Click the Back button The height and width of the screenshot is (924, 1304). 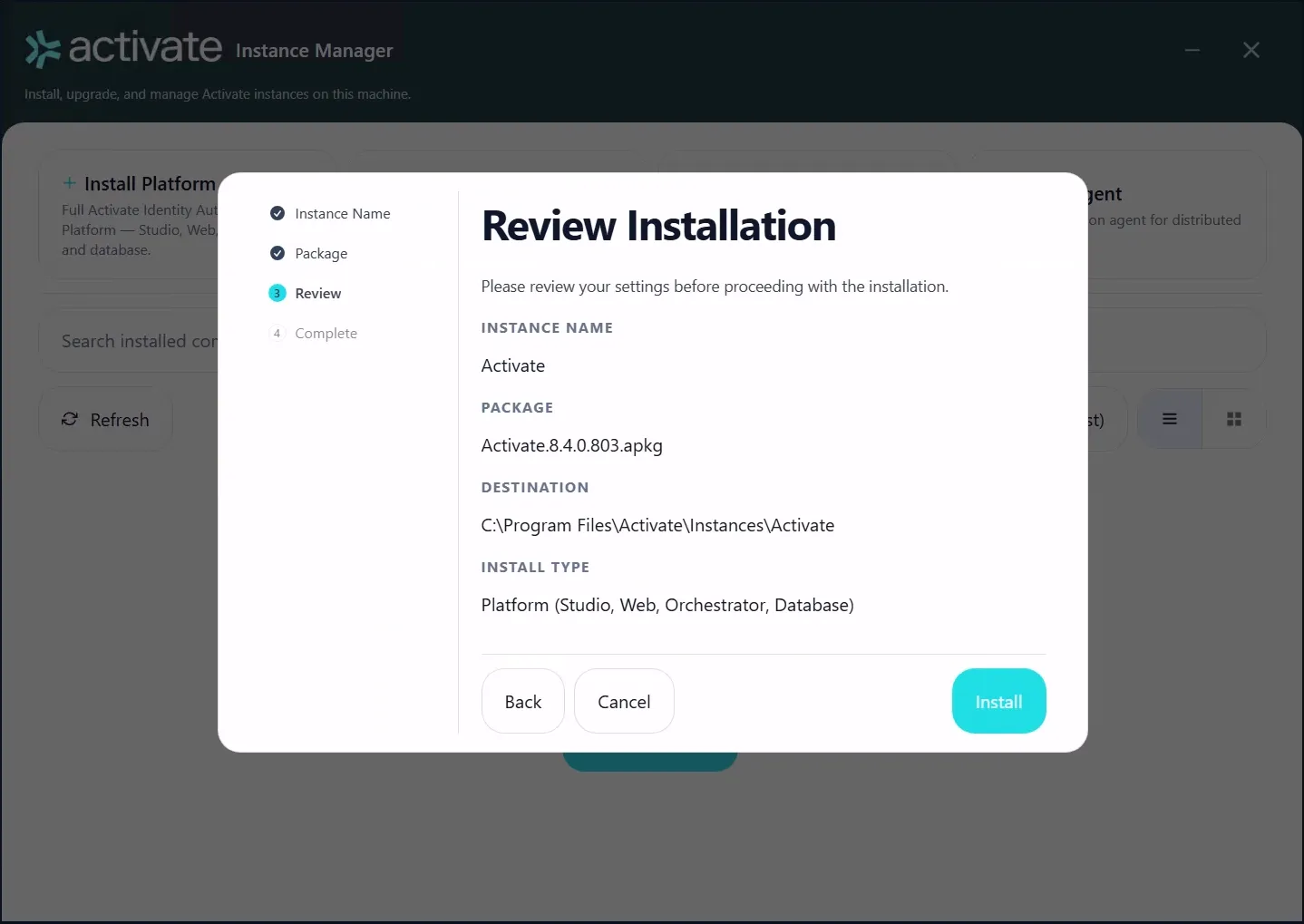point(522,701)
